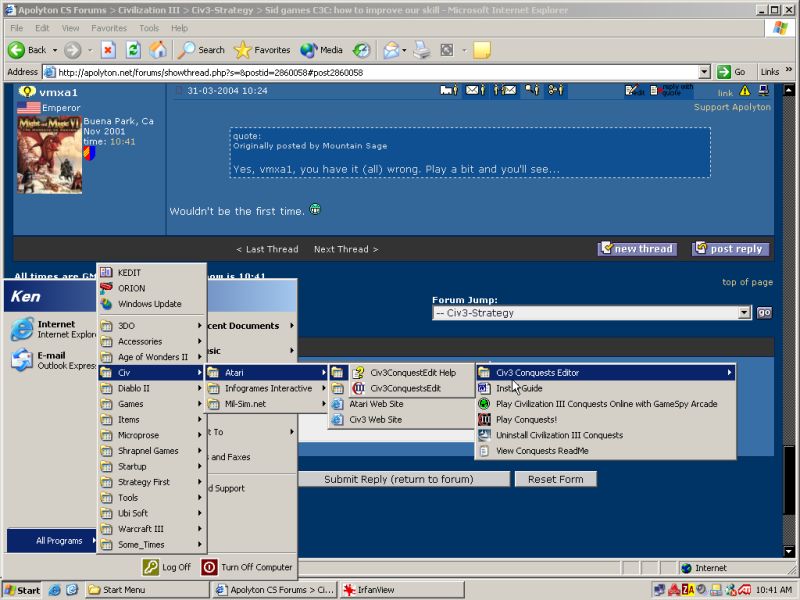Click the Print icon in toolbar
Screen dimensions: 800x600
tap(421, 50)
